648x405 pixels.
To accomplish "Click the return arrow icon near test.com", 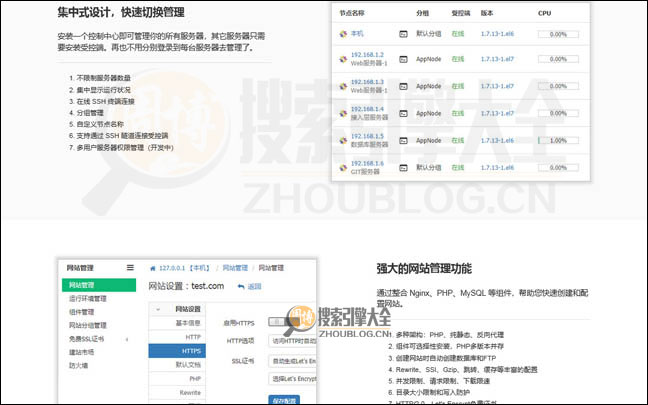I will pyautogui.click(x=241, y=286).
